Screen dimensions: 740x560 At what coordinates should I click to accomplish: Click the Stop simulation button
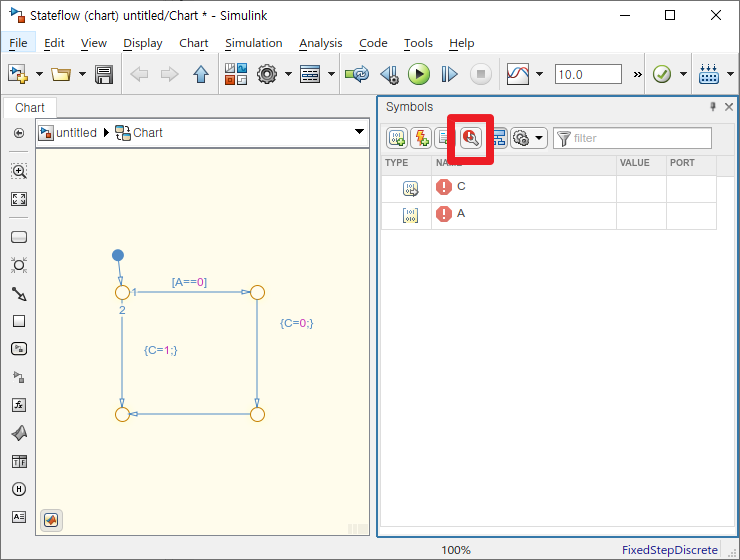[480, 74]
